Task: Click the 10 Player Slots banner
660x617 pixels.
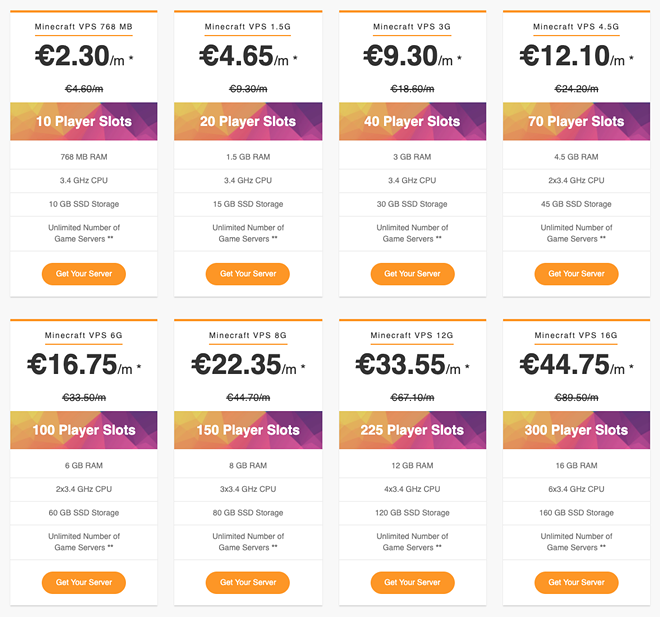Action: click(x=84, y=122)
